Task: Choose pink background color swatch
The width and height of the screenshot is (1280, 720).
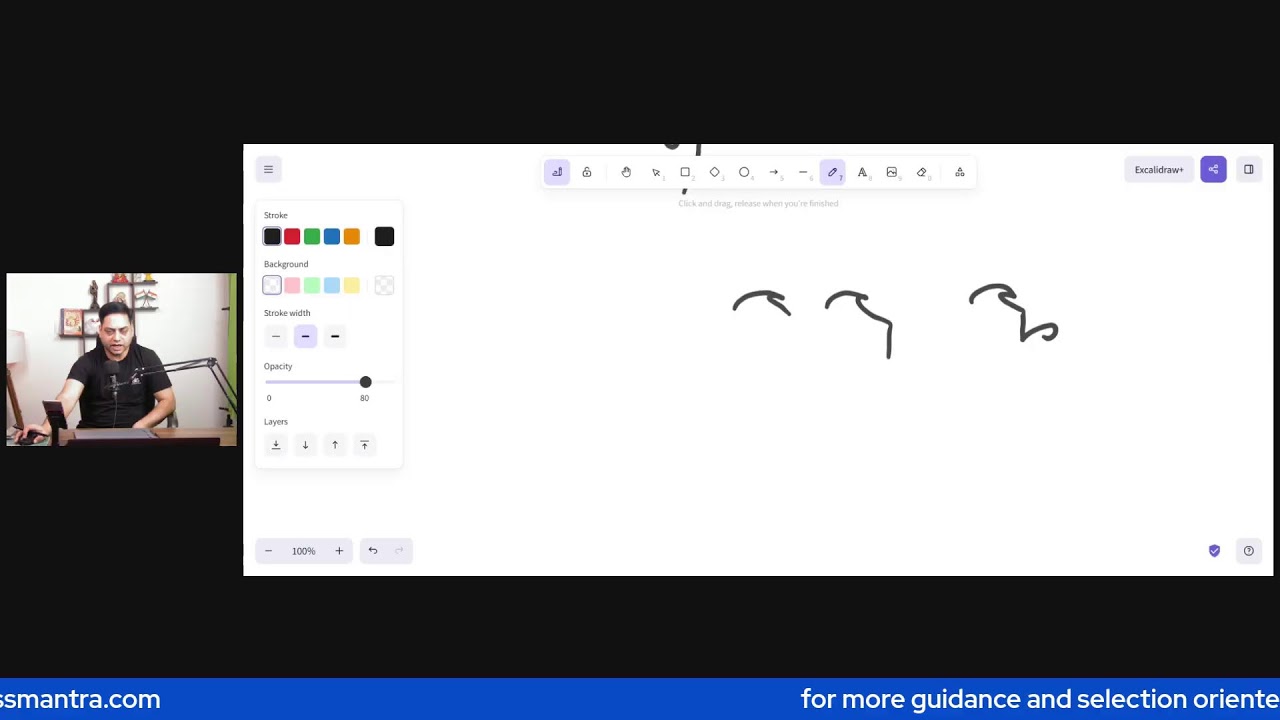Action: [292, 286]
